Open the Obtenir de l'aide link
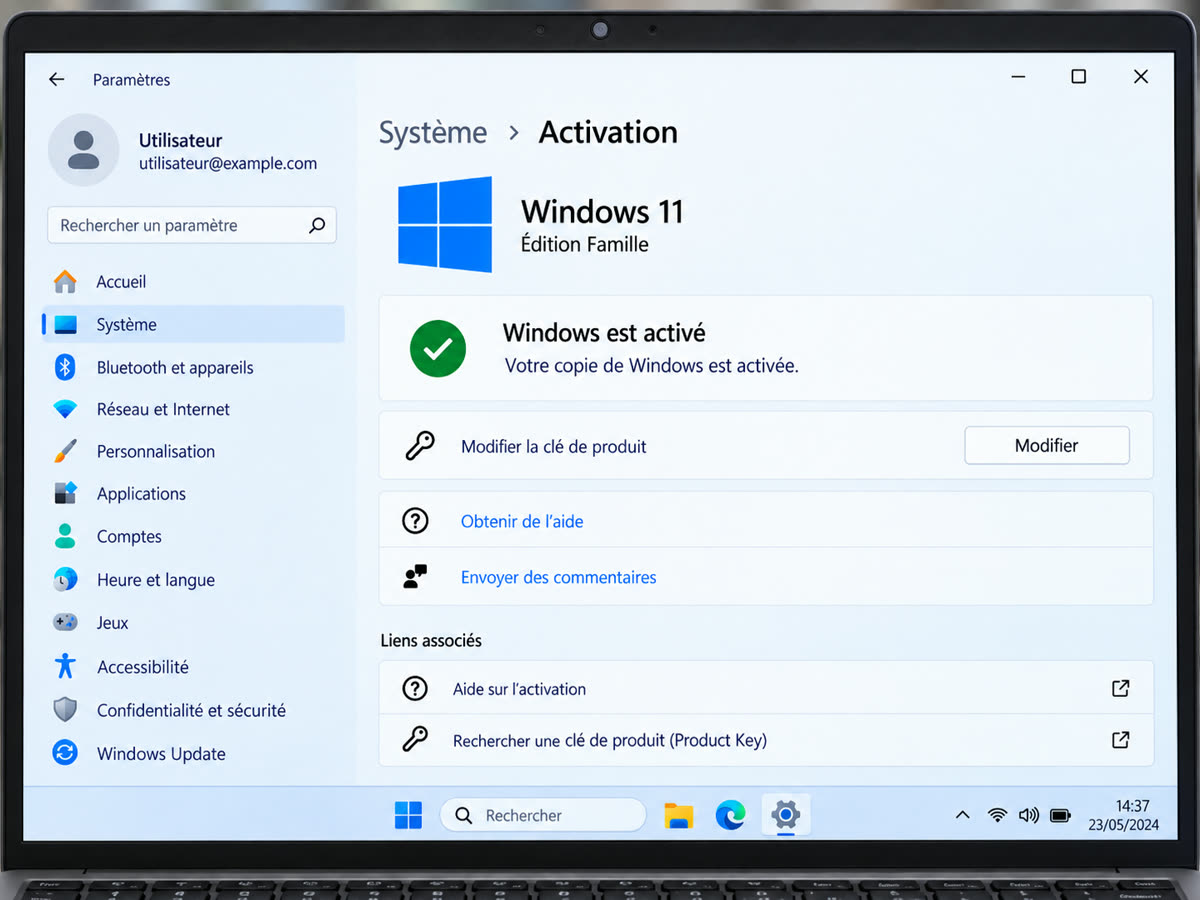This screenshot has height=900, width=1200. click(522, 521)
